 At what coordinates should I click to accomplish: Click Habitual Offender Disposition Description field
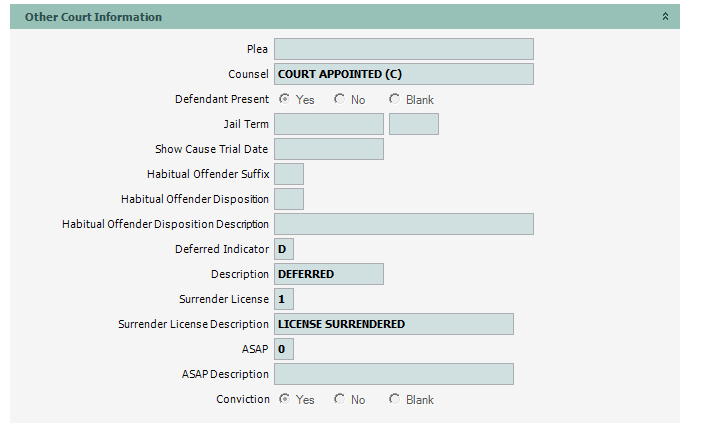tap(403, 224)
